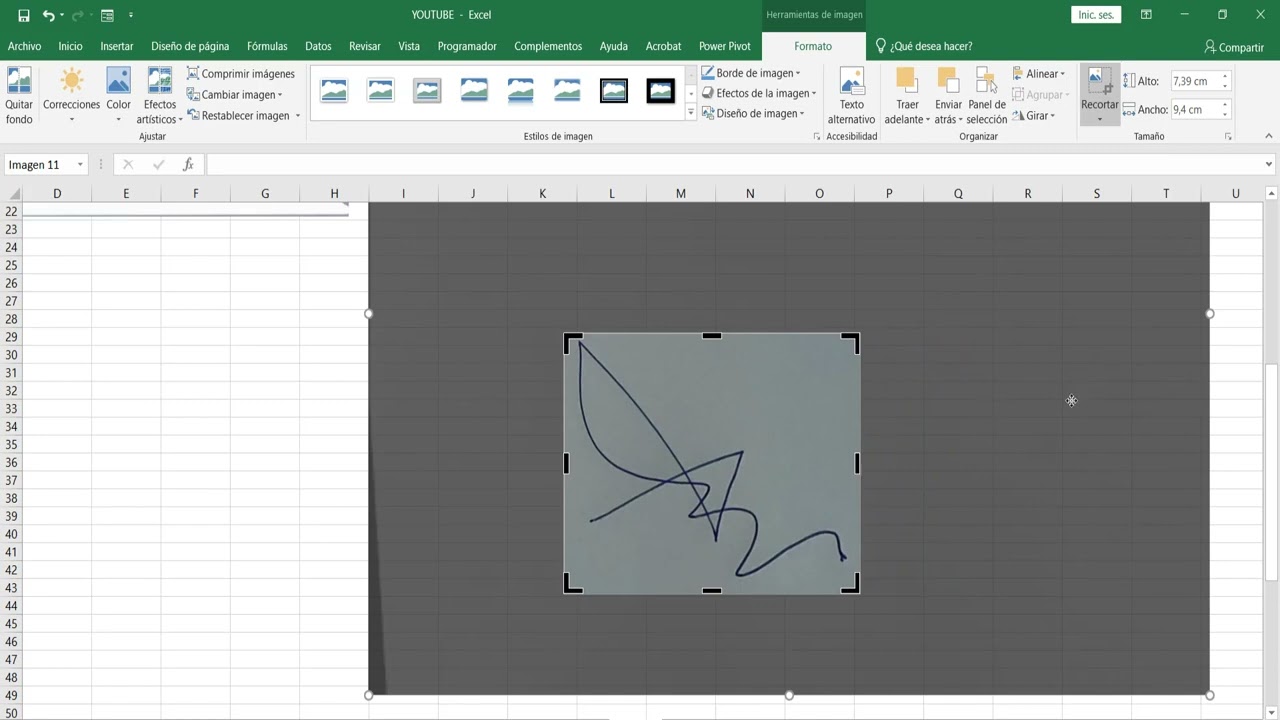Click the top-center crop handle
The width and height of the screenshot is (1280, 720).
(x=712, y=336)
